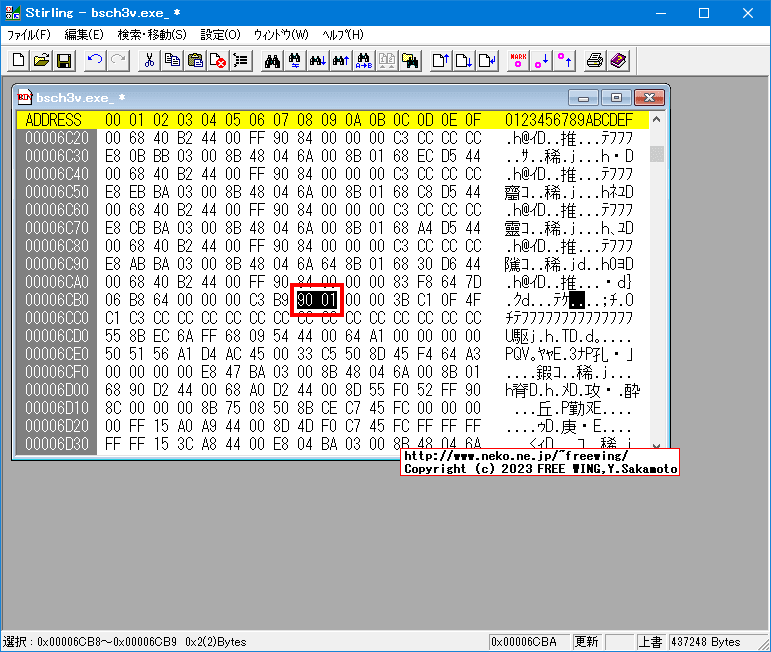Save the file with floppy icon
771x652 pixels.
64,61
